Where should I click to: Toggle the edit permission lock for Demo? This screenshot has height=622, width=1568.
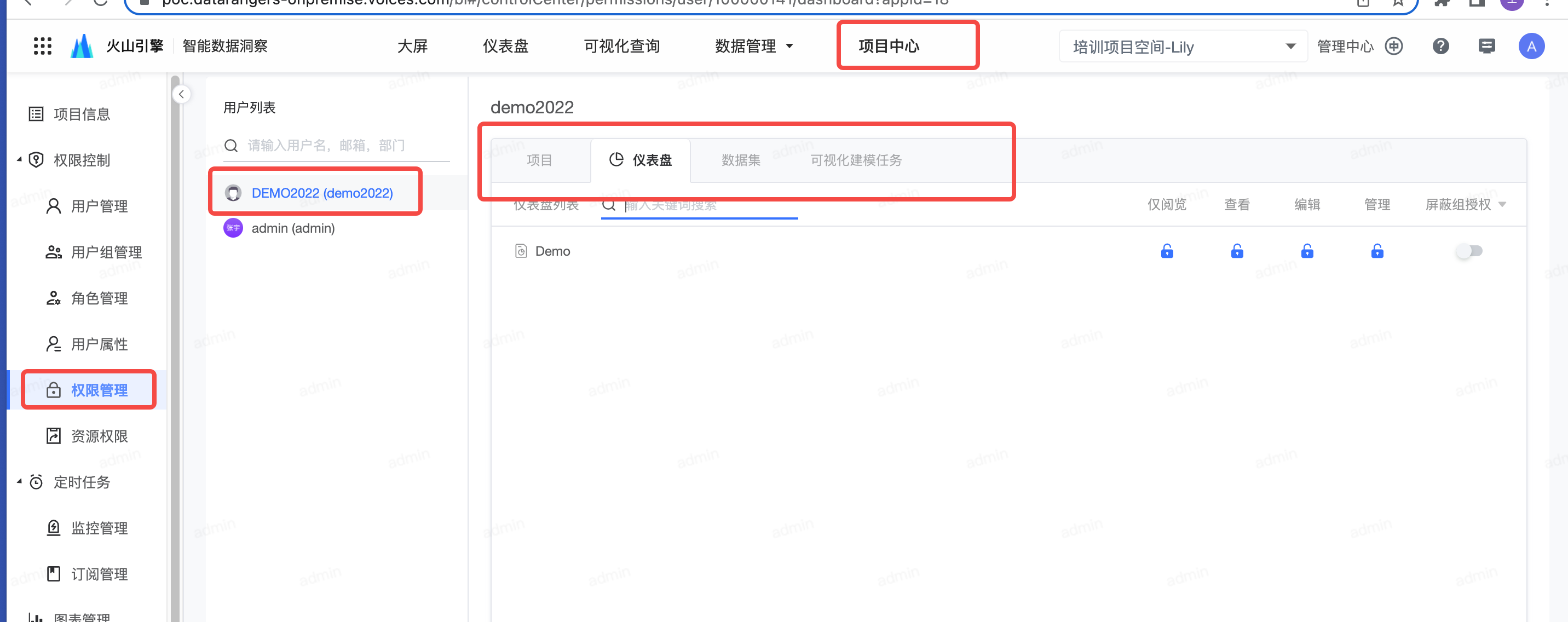click(x=1307, y=251)
